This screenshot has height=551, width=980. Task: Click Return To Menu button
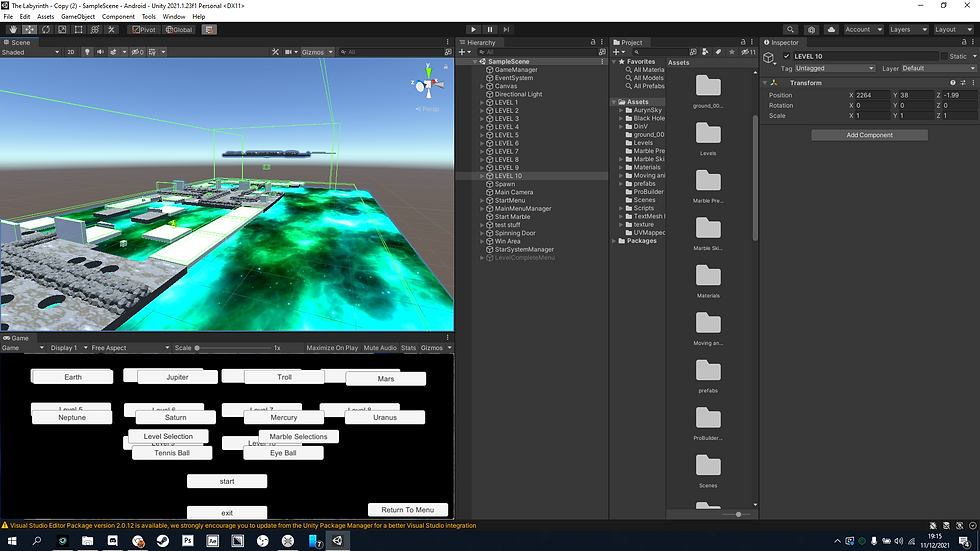pyautogui.click(x=408, y=510)
